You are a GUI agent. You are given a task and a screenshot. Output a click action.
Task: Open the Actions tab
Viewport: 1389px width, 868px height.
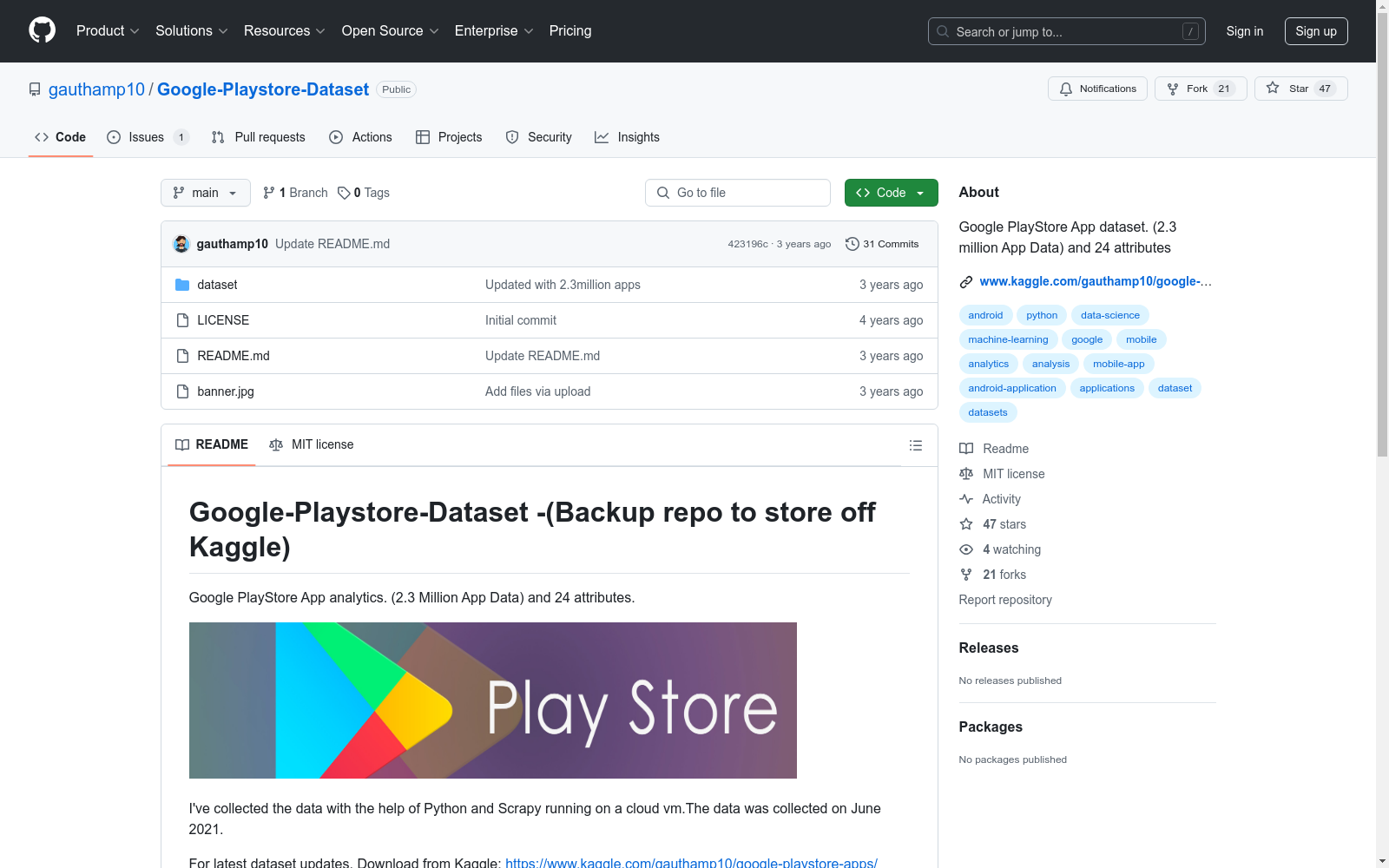click(x=361, y=137)
